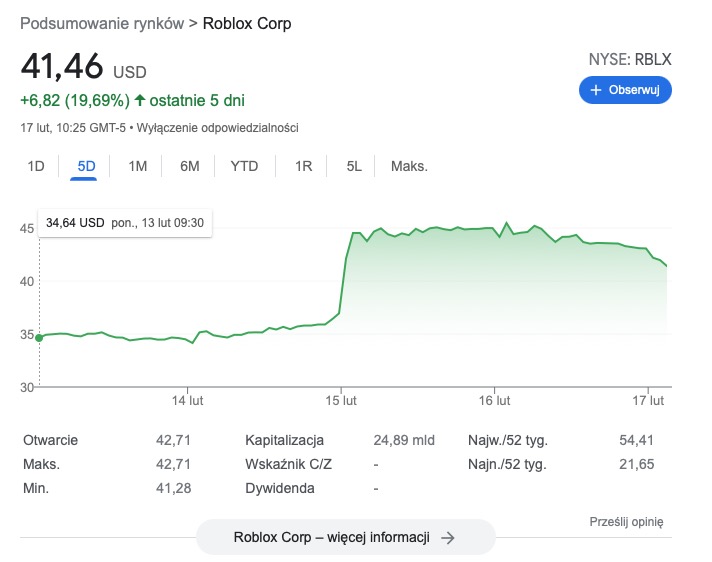The height and width of the screenshot is (562, 712).
Task: Open the YTD range tab
Action: point(244,166)
